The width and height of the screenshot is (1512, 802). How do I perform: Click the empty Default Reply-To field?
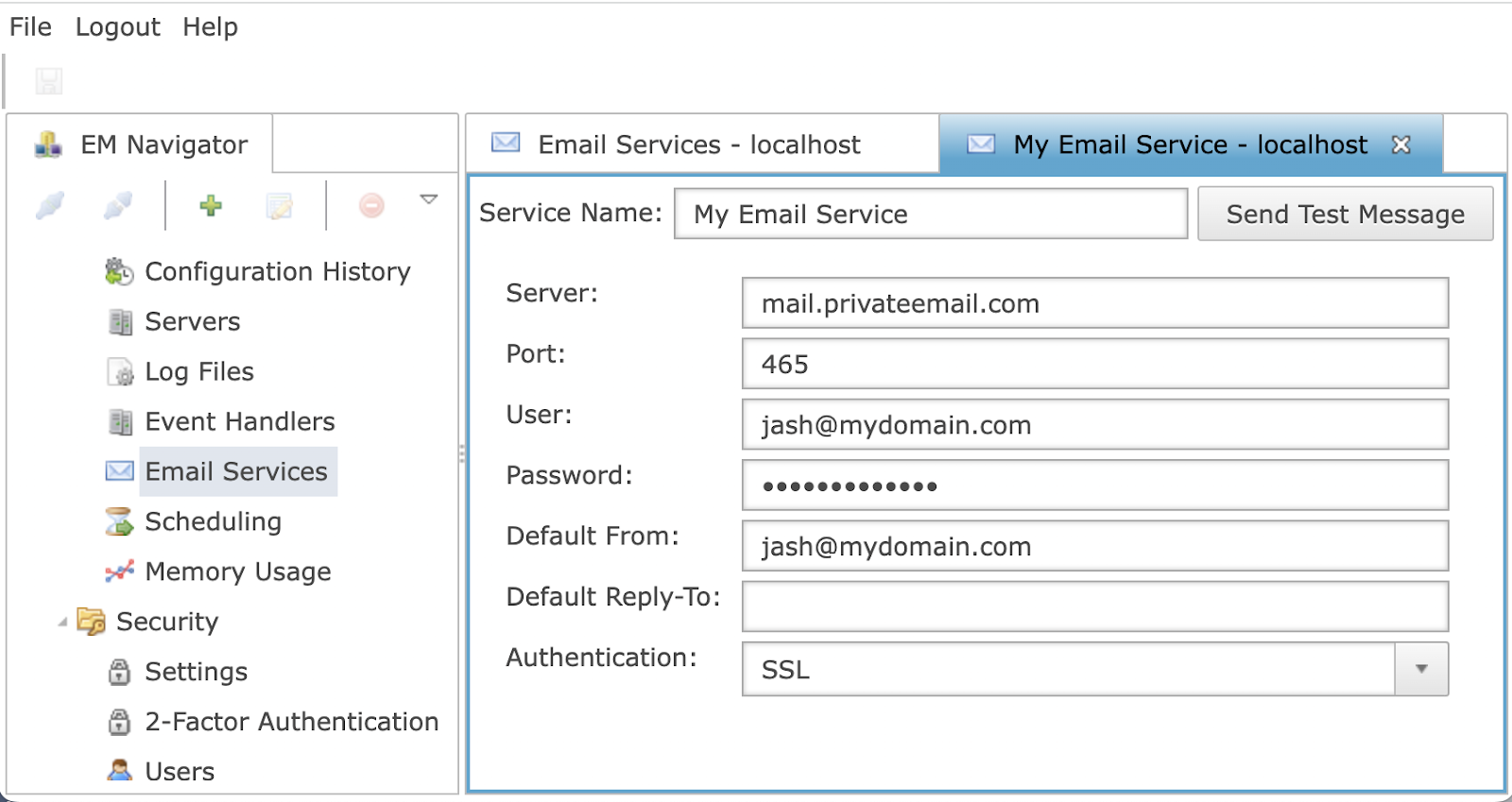coord(1095,606)
